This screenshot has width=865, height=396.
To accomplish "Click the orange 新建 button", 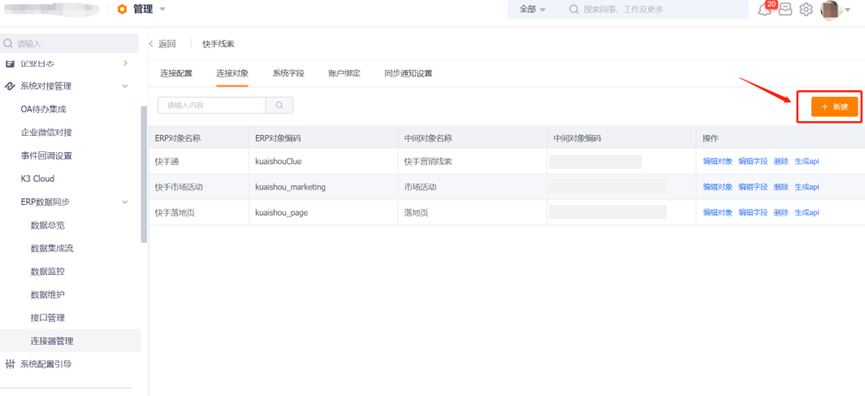I will point(835,106).
